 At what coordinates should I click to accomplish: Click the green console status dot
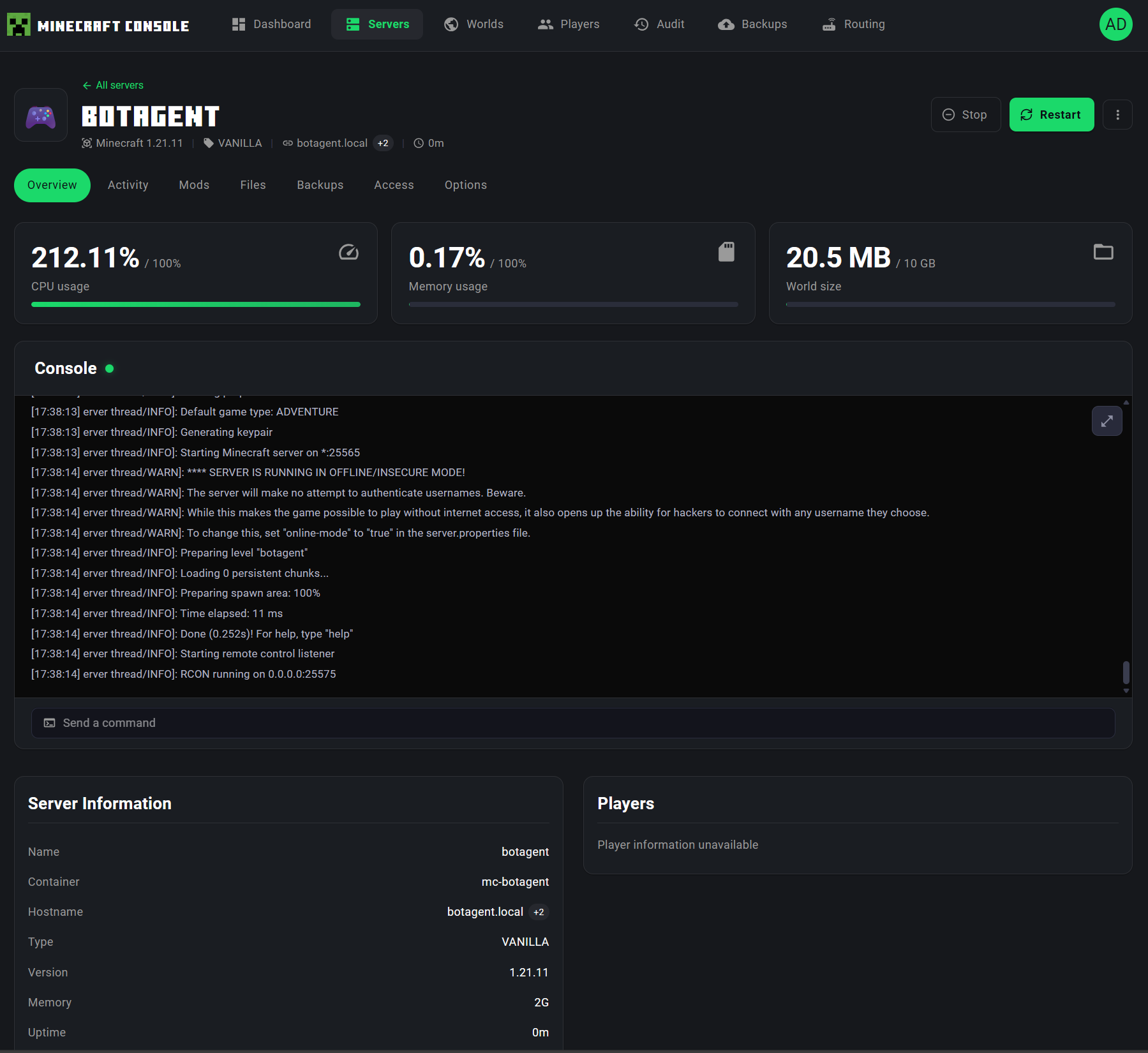(x=109, y=369)
